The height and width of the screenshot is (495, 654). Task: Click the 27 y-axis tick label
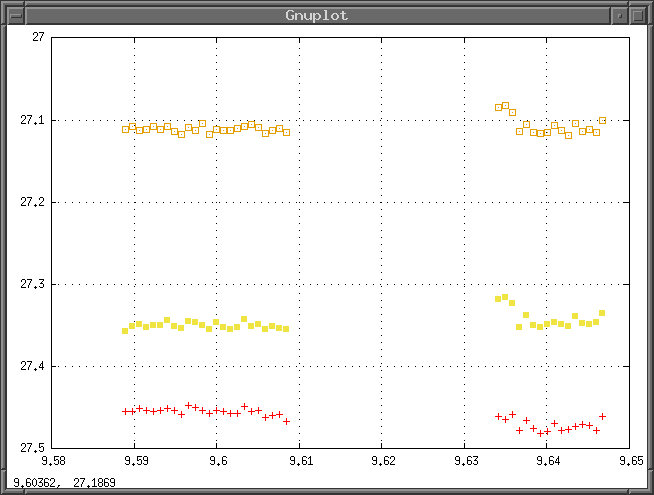point(38,38)
